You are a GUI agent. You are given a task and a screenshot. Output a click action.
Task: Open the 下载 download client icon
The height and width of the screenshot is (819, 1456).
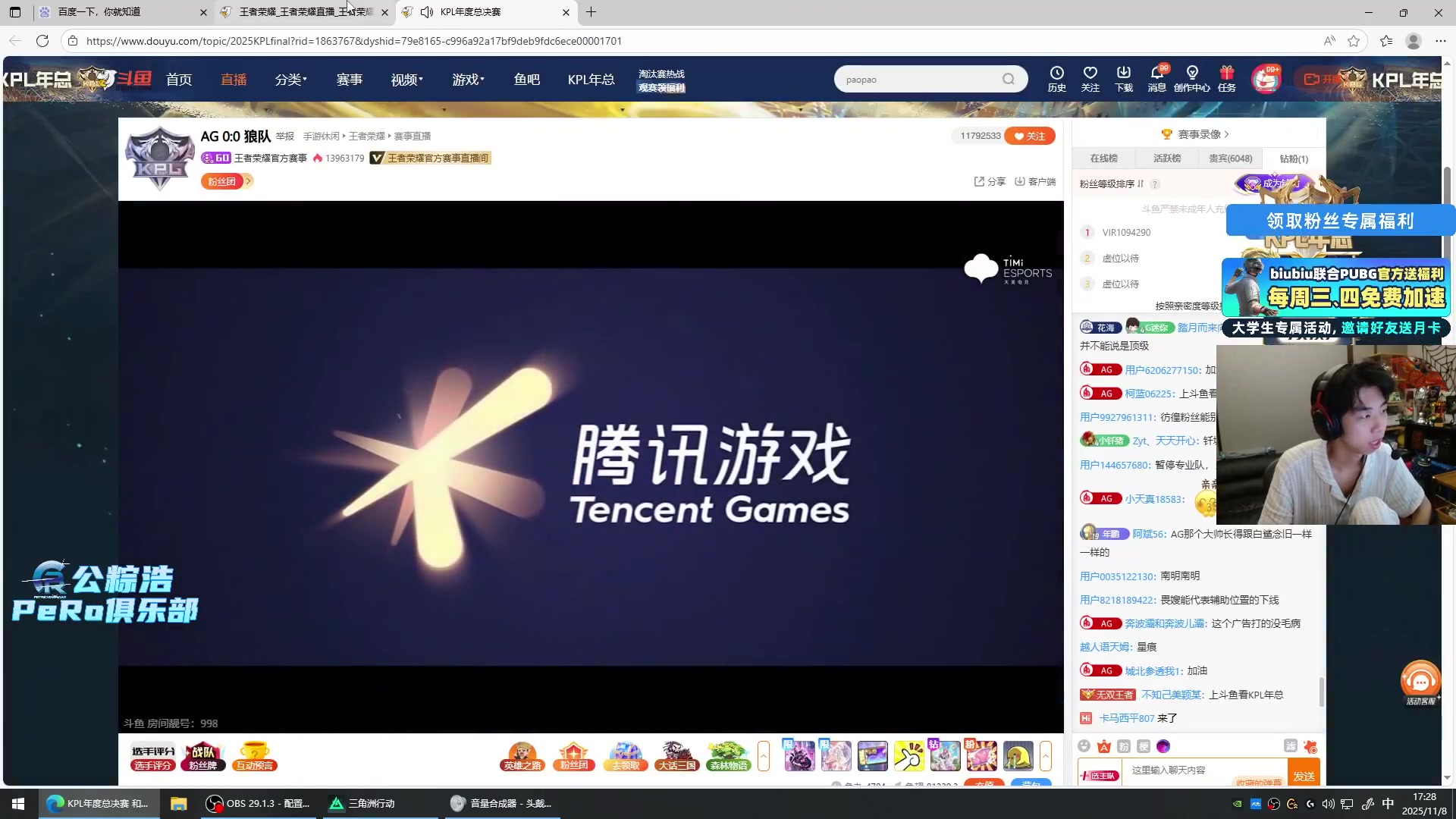1123,79
